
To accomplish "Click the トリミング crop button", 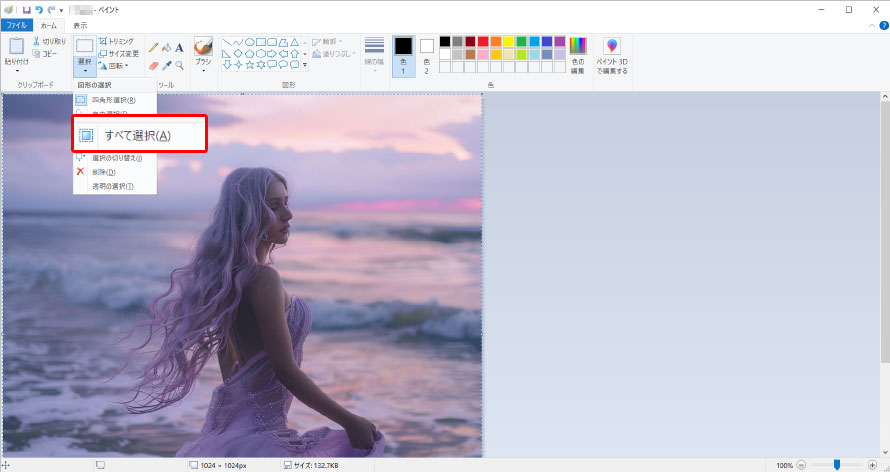I will [117, 41].
